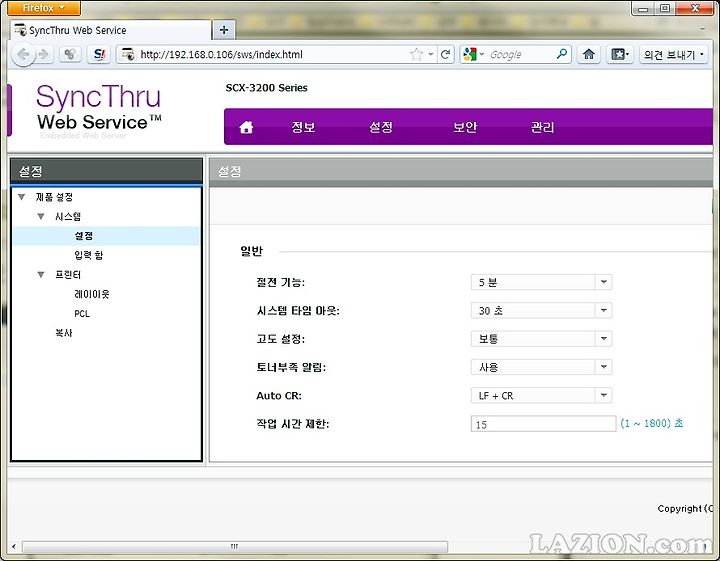Screen dimensions: 720x561
Task: Click the (1 ~ 1800) 초 range hint
Action: click(652, 423)
